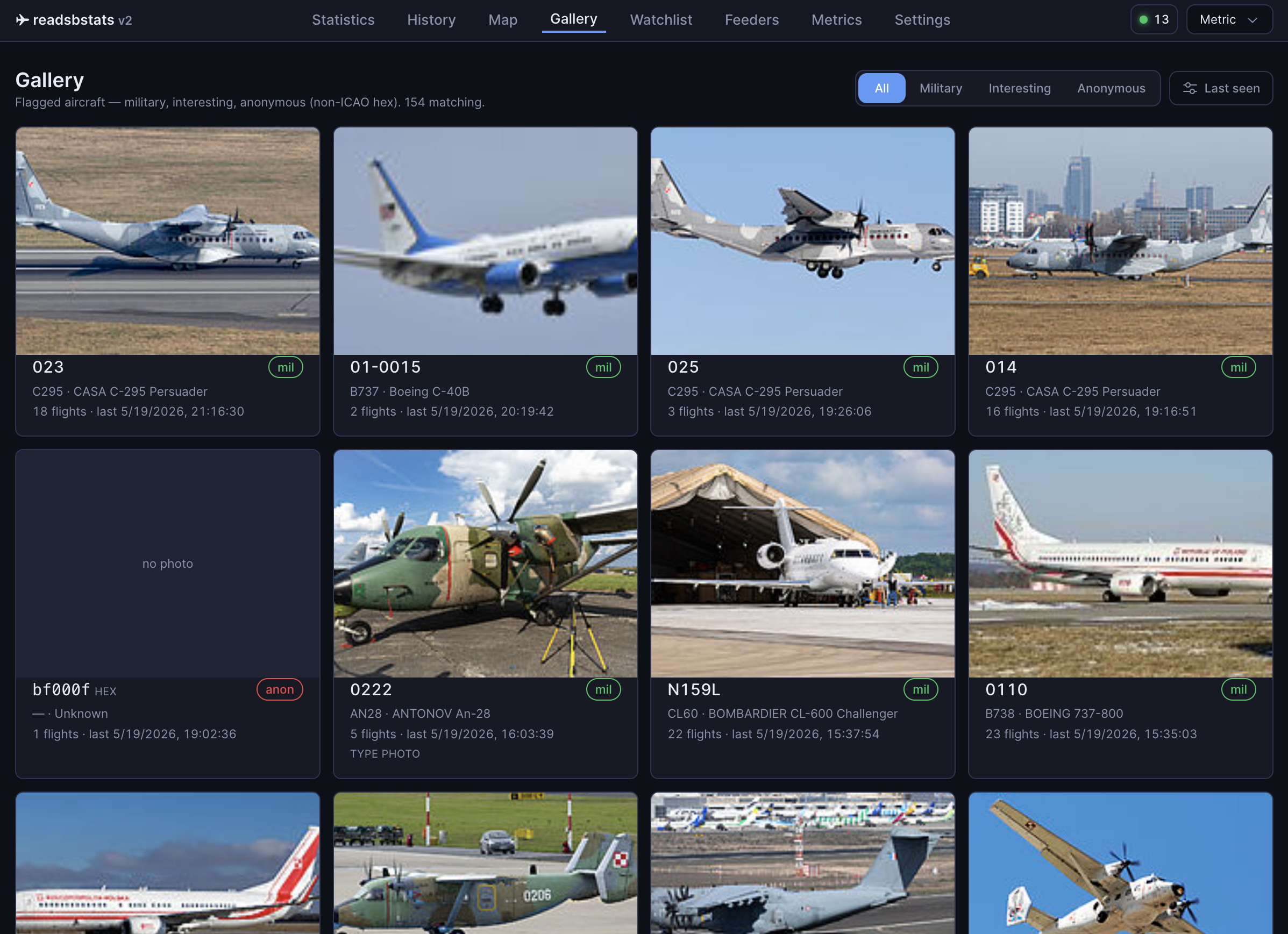Viewport: 1288px width, 934px height.
Task: Select the Anonymous filter
Action: (1111, 88)
